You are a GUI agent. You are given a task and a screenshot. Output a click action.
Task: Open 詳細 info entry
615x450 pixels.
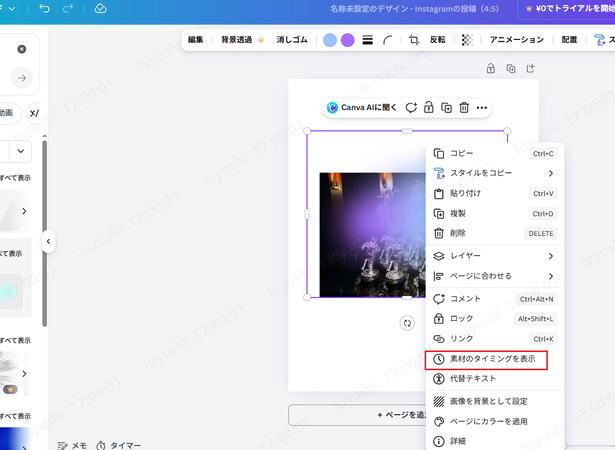click(x=495, y=441)
